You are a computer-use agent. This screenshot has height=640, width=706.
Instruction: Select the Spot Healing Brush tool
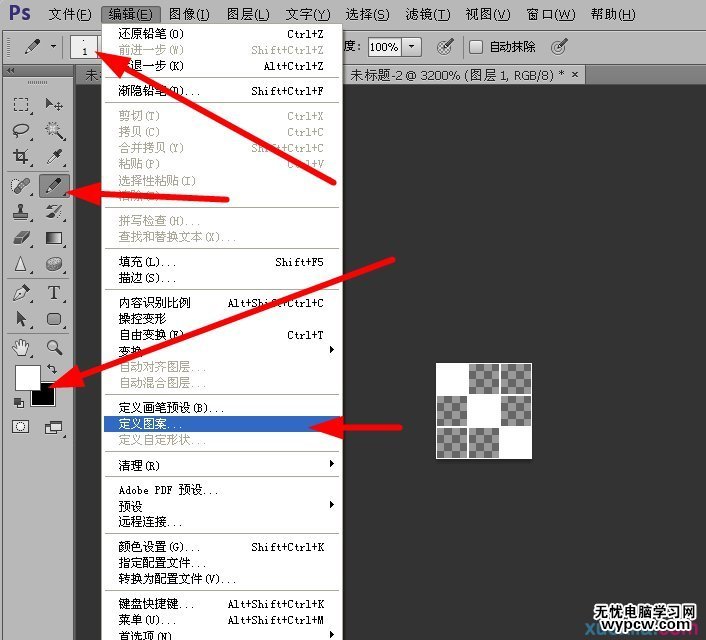tap(21, 186)
